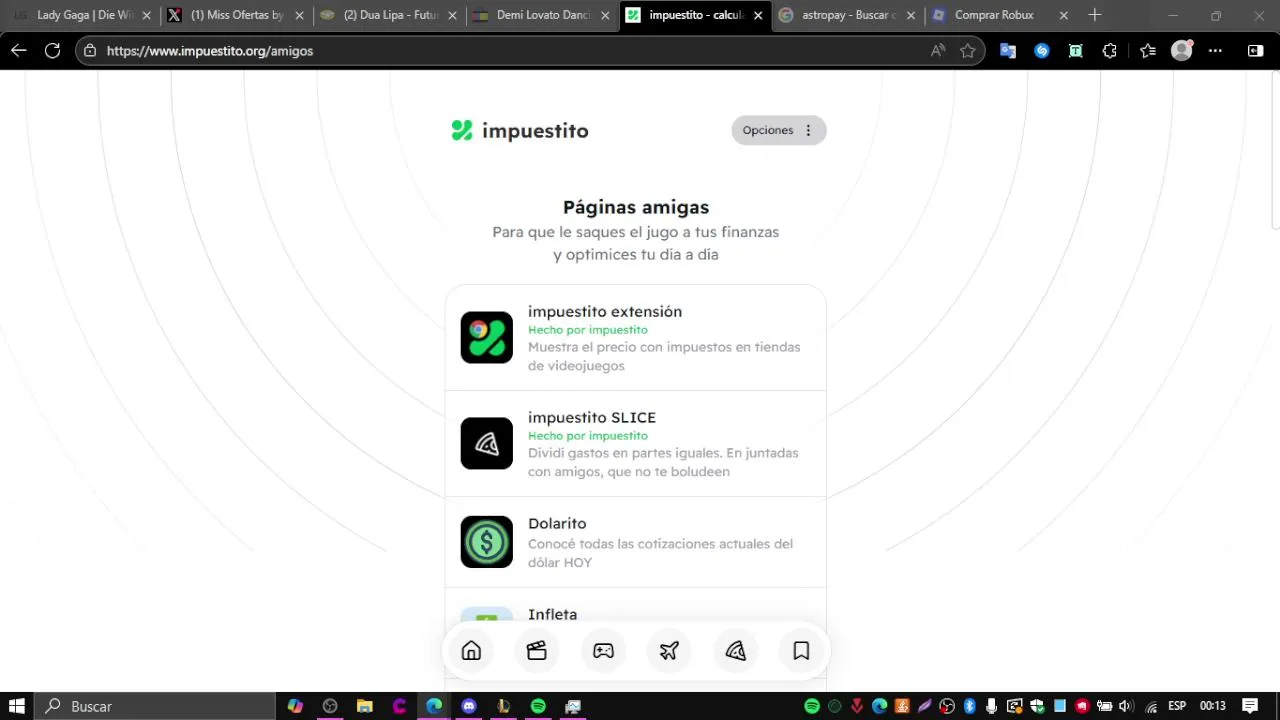Open the impuestito SLICE link title
1280x720 pixels.
(x=592, y=417)
